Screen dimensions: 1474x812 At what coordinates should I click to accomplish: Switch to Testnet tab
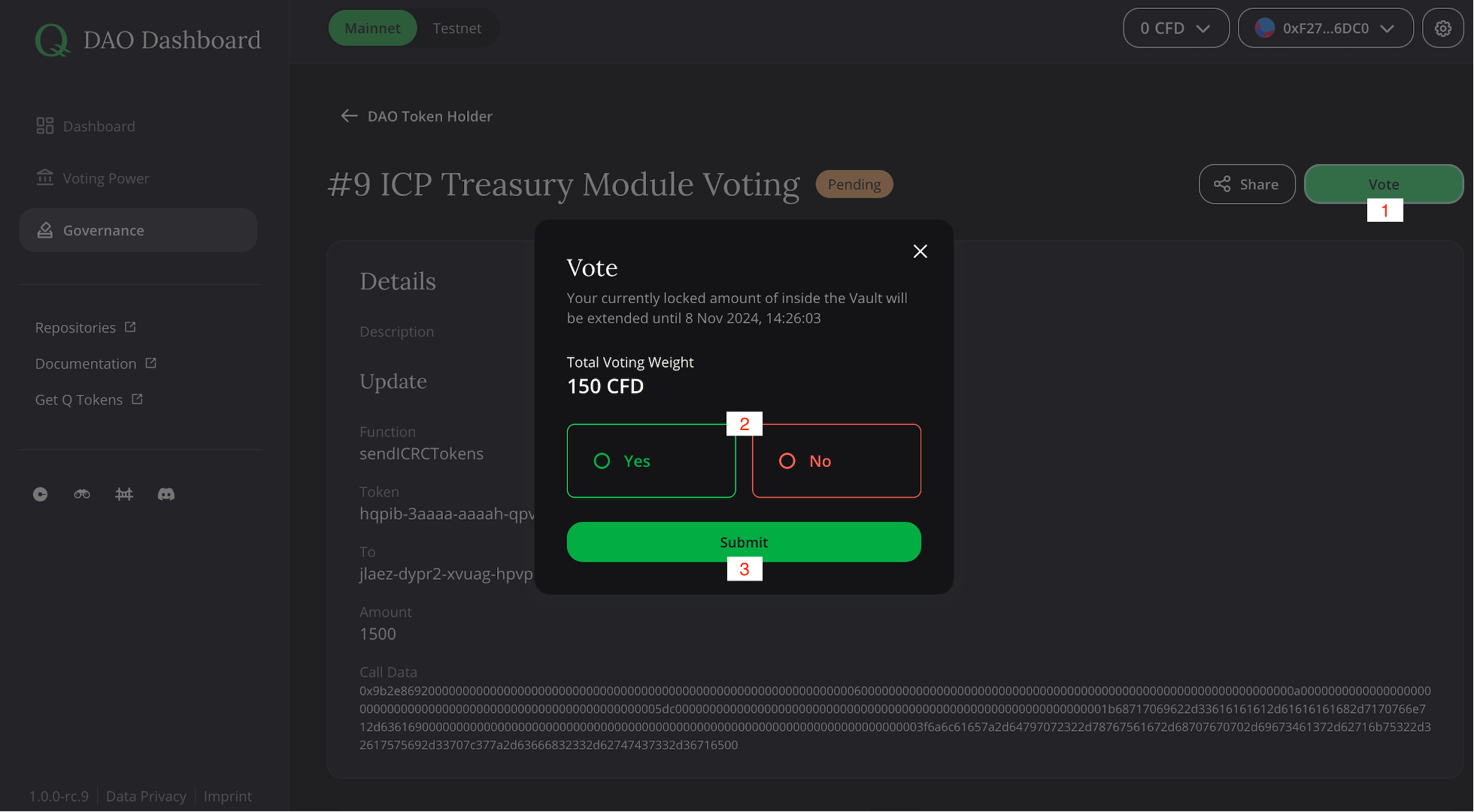pyautogui.click(x=456, y=27)
